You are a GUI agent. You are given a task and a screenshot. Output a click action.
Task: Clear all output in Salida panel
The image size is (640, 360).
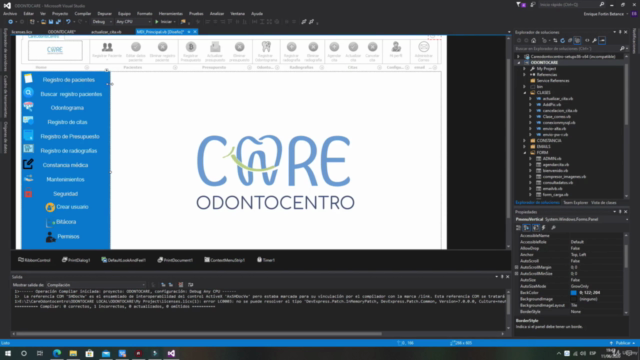tap(181, 285)
